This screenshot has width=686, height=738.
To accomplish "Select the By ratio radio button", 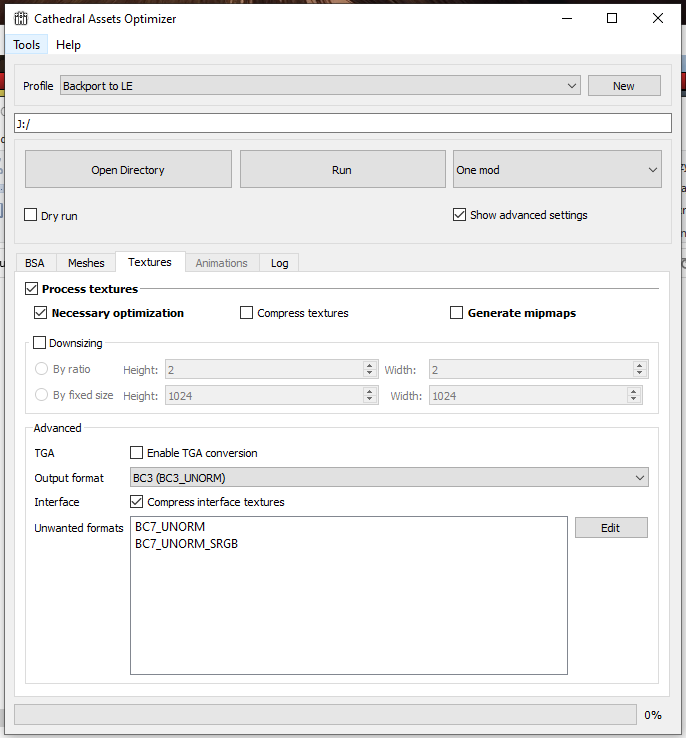I will [x=41, y=369].
